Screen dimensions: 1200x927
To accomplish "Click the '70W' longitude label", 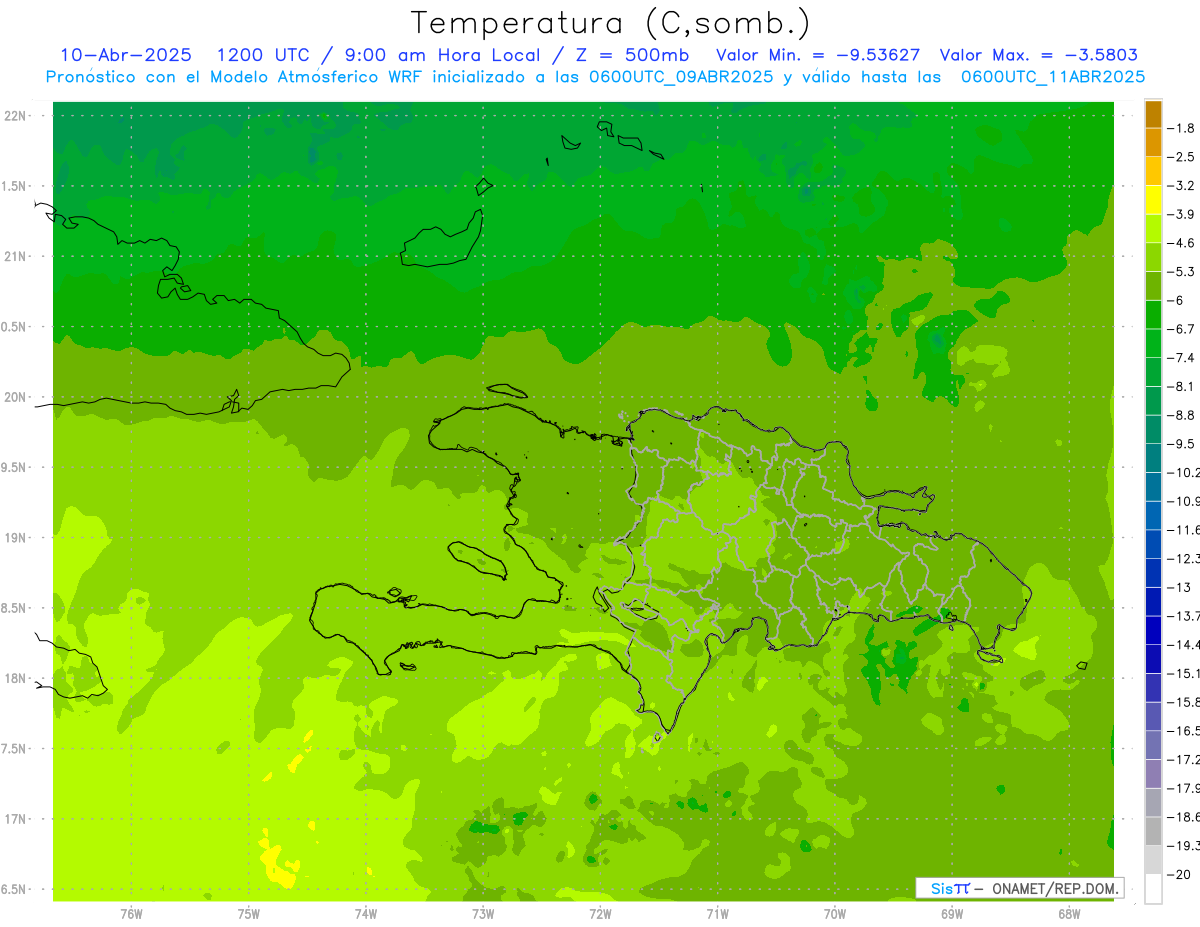I will 834,914.
